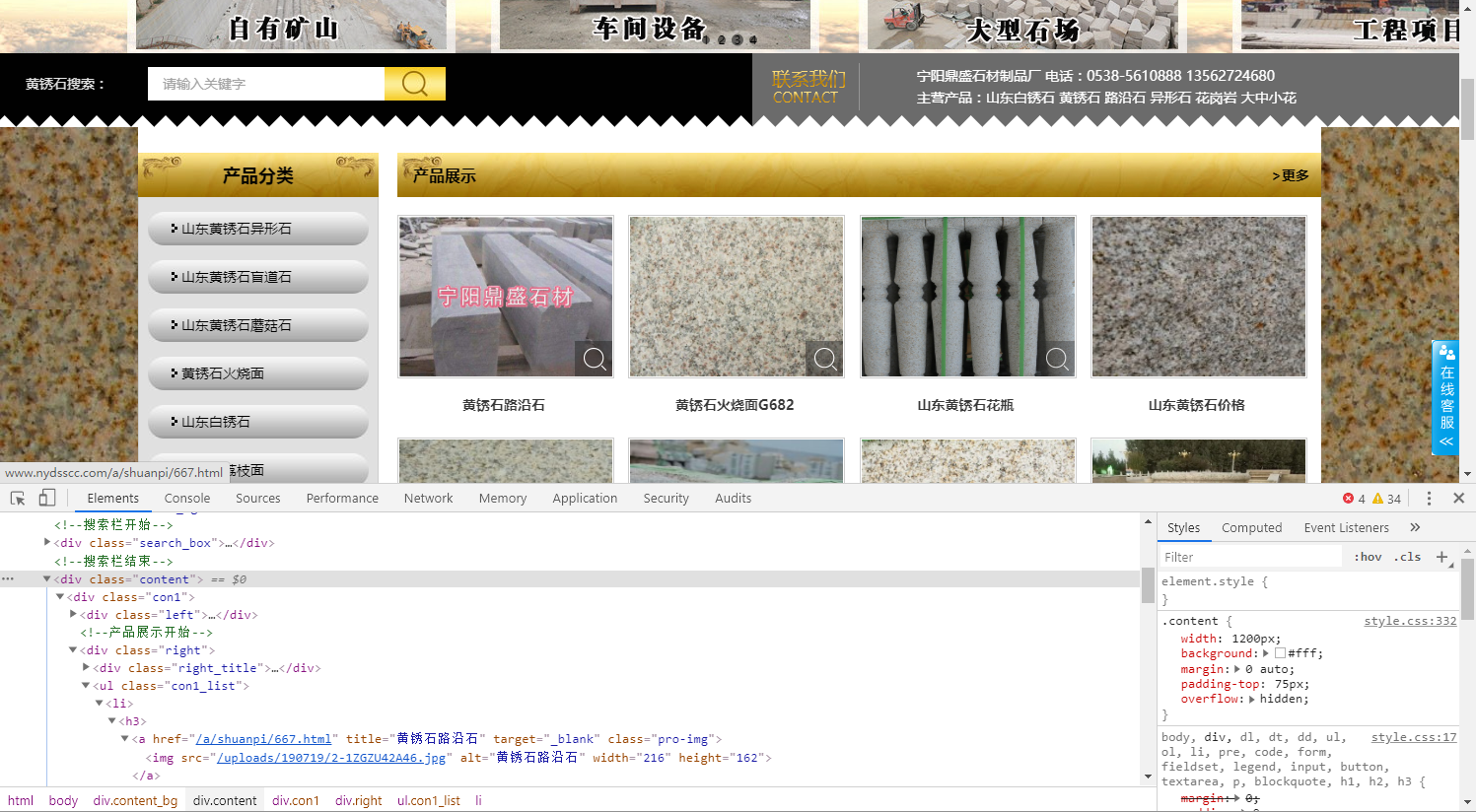
Task: Expand the overflow property triangle
Action: pos(1251,699)
